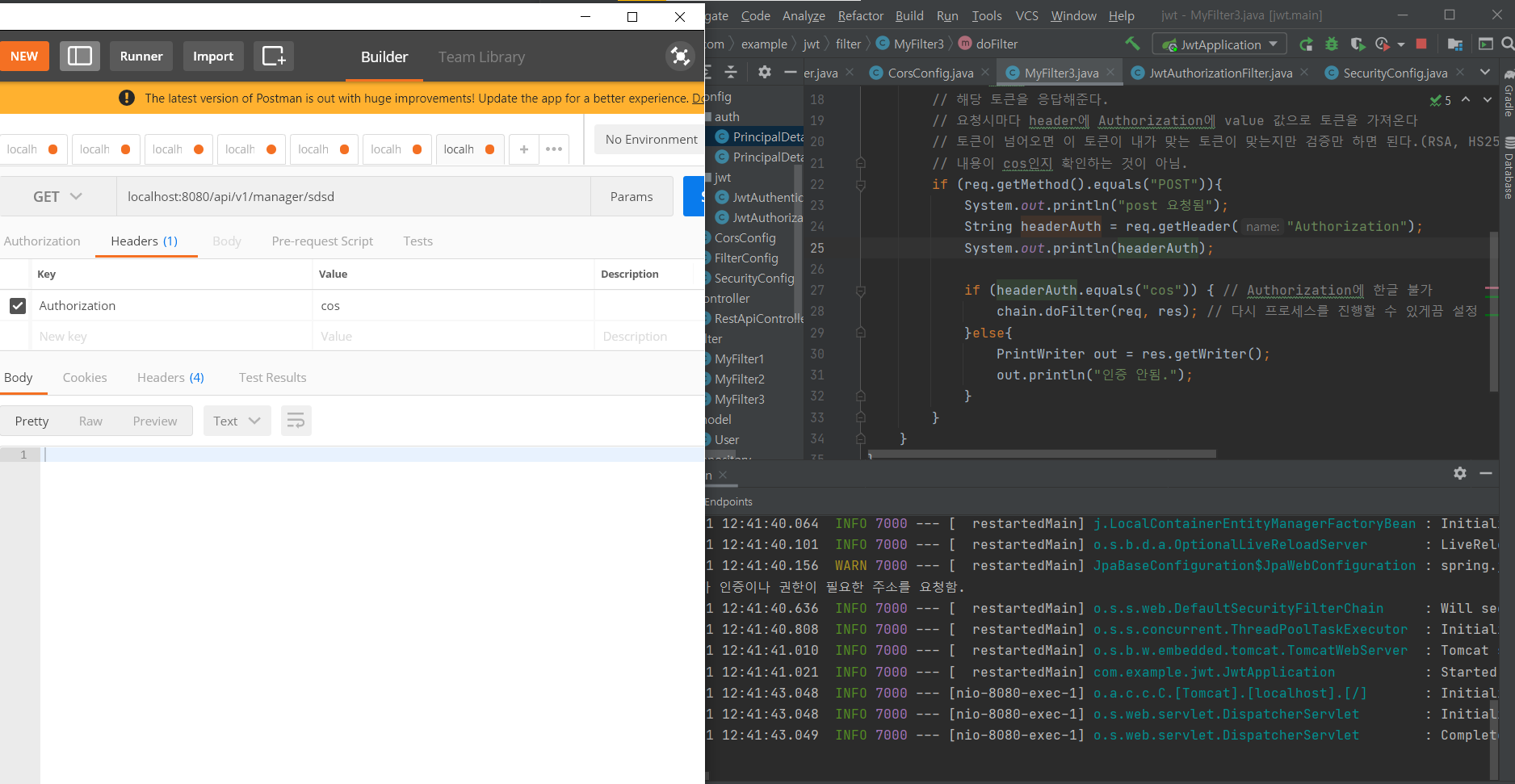Open the VCS menu in IntelliJ
1515x784 pixels.
pos(1027,15)
